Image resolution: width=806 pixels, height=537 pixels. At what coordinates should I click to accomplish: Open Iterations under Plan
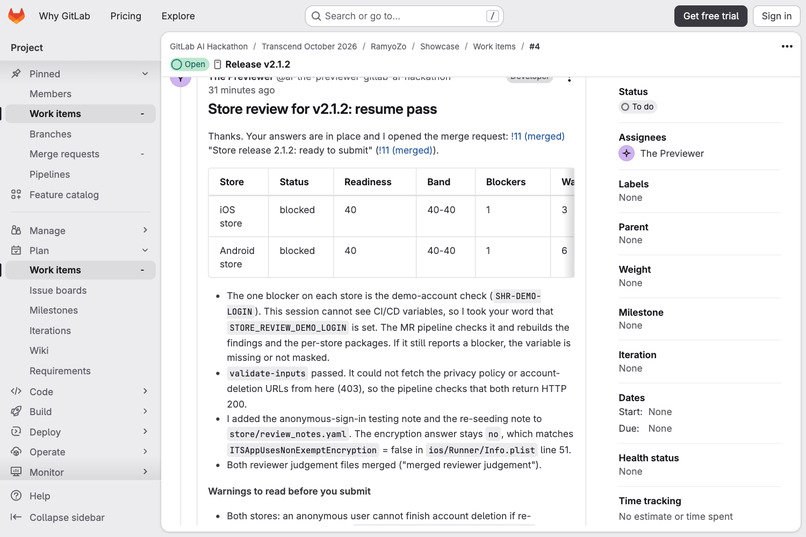click(x=50, y=330)
